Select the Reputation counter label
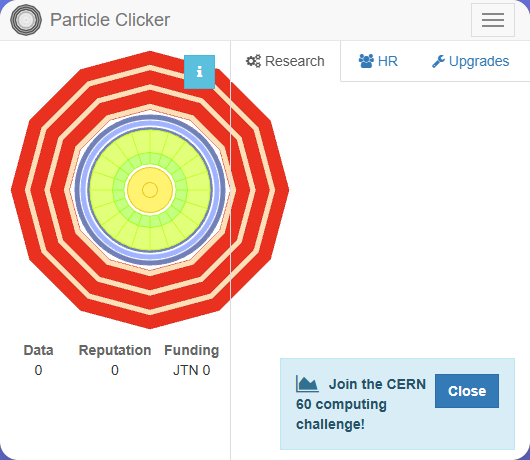Screen dimensions: 530x460 point(115,350)
